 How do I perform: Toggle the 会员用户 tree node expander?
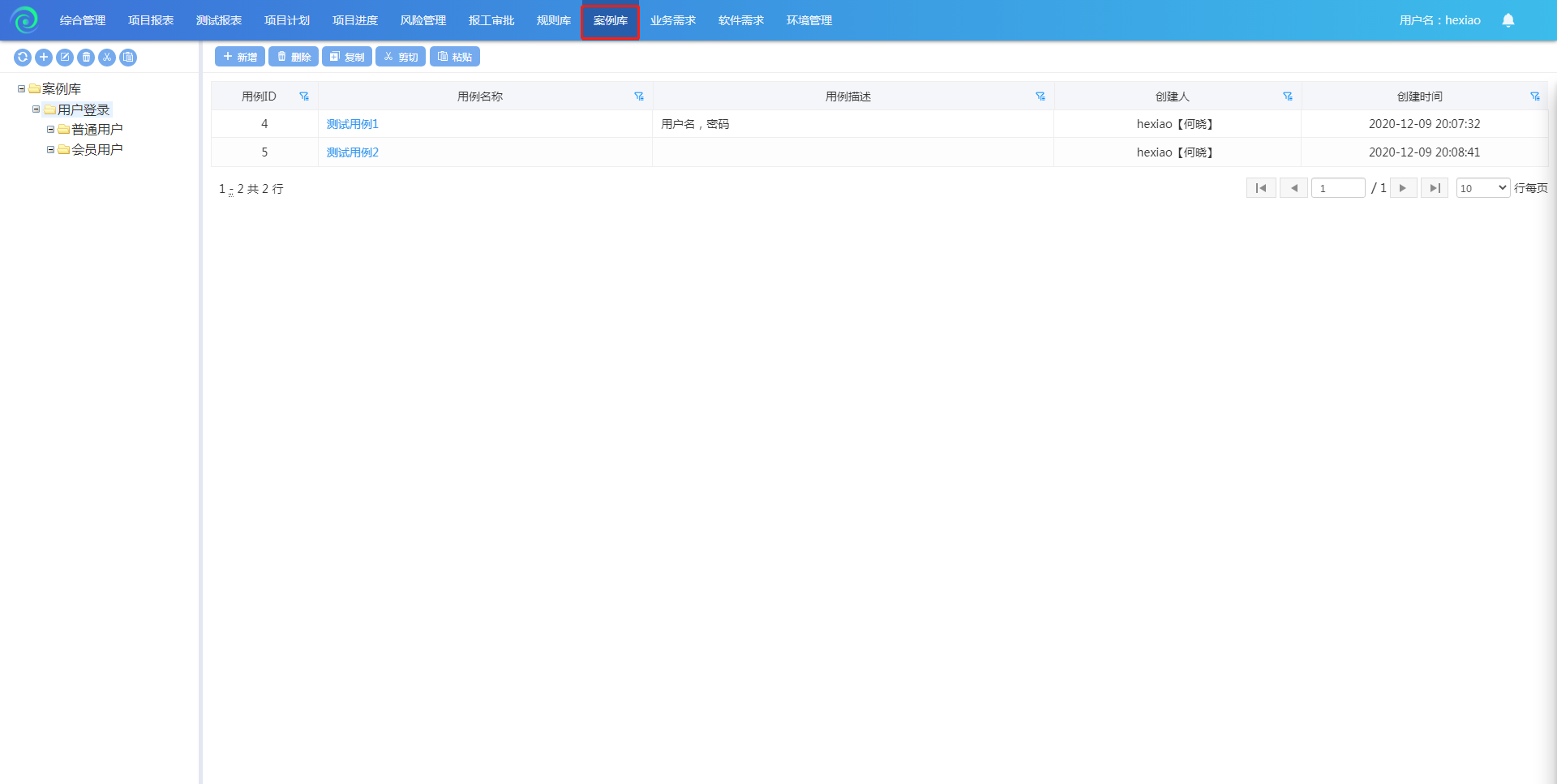point(50,149)
